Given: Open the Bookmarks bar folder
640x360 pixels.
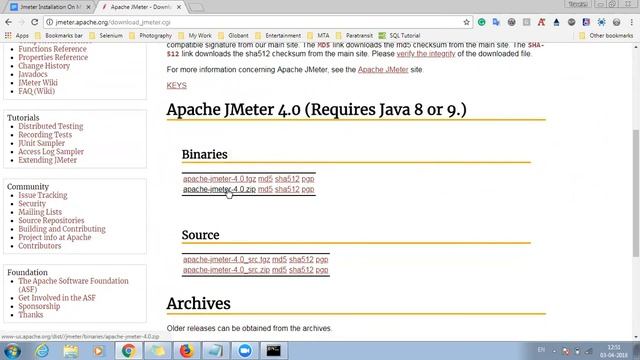Looking at the screenshot, I should click(x=59, y=36).
